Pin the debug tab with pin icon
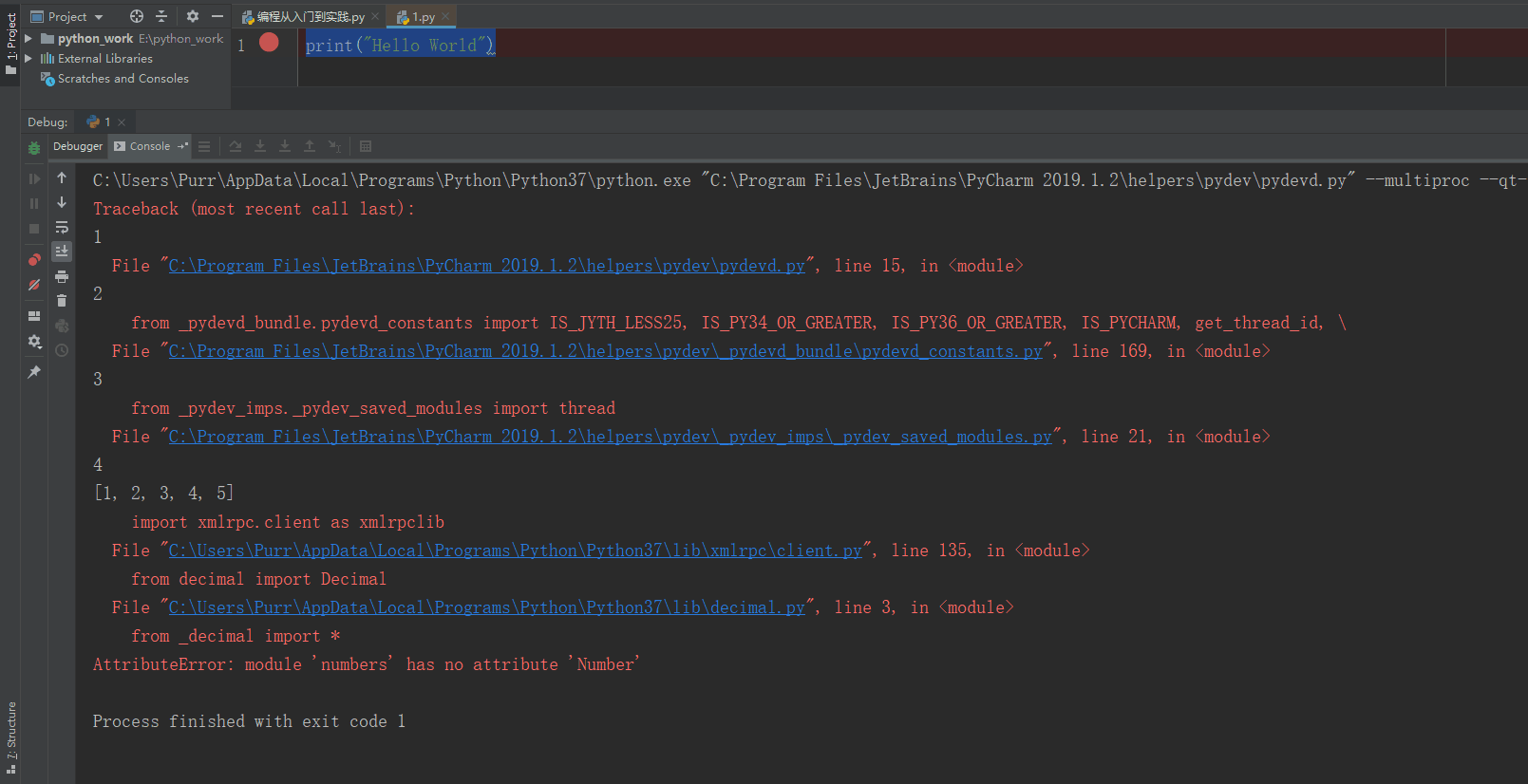Viewport: 1528px width, 784px height. [34, 372]
